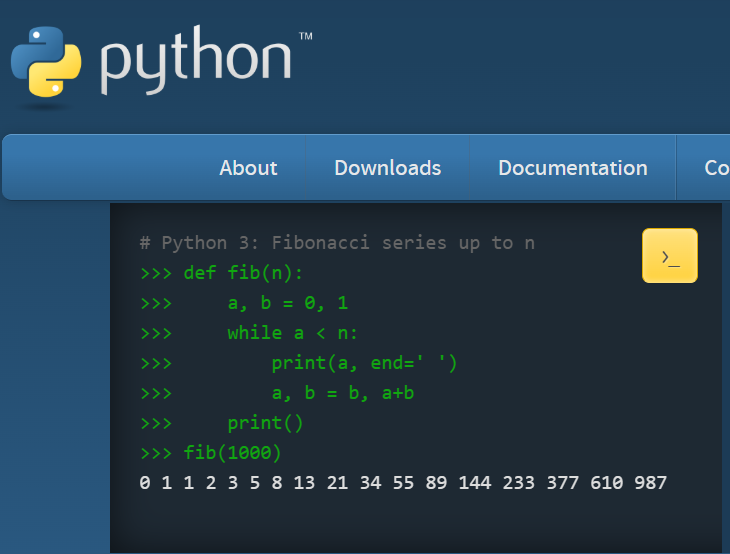Click the code line "print(a, end=' ')"

(x=364, y=363)
